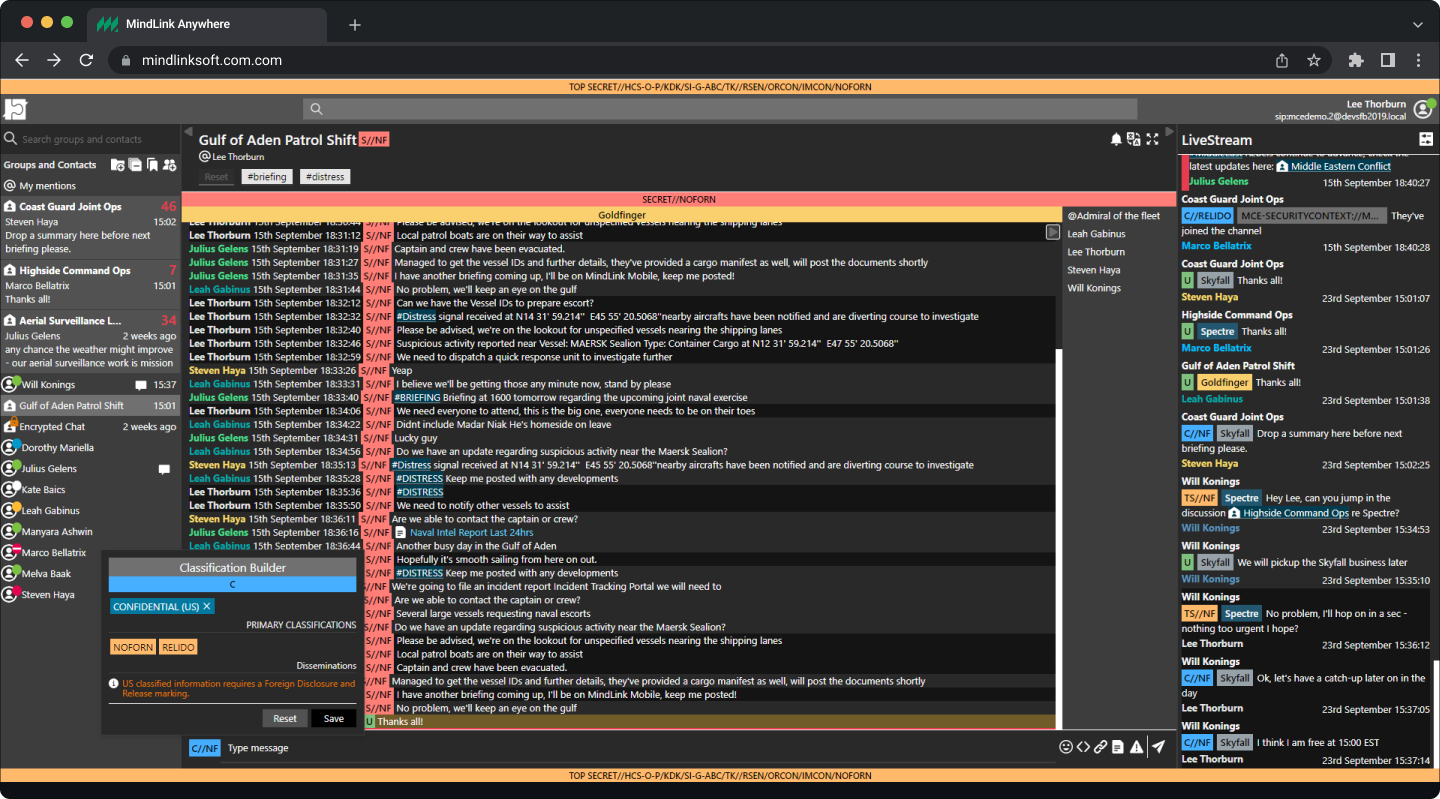Image resolution: width=1440 pixels, height=799 pixels.
Task: Expand the chat to fullscreen view
Action: click(x=1152, y=139)
